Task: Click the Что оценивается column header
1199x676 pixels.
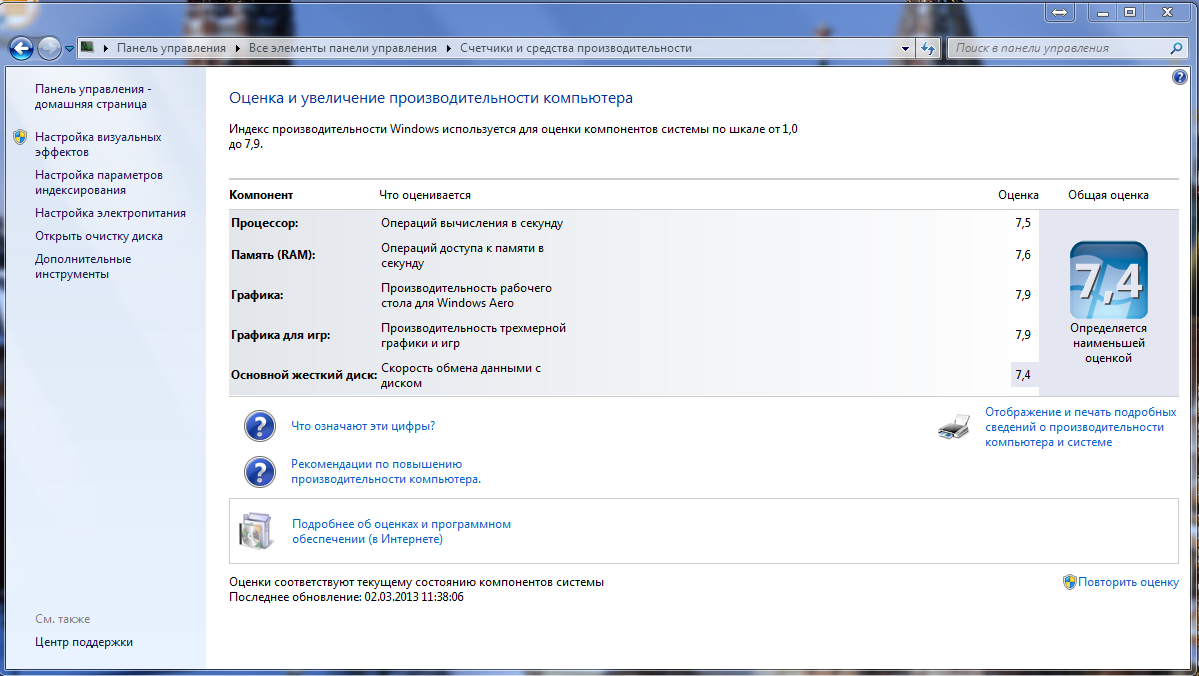Action: pyautogui.click(x=425, y=195)
